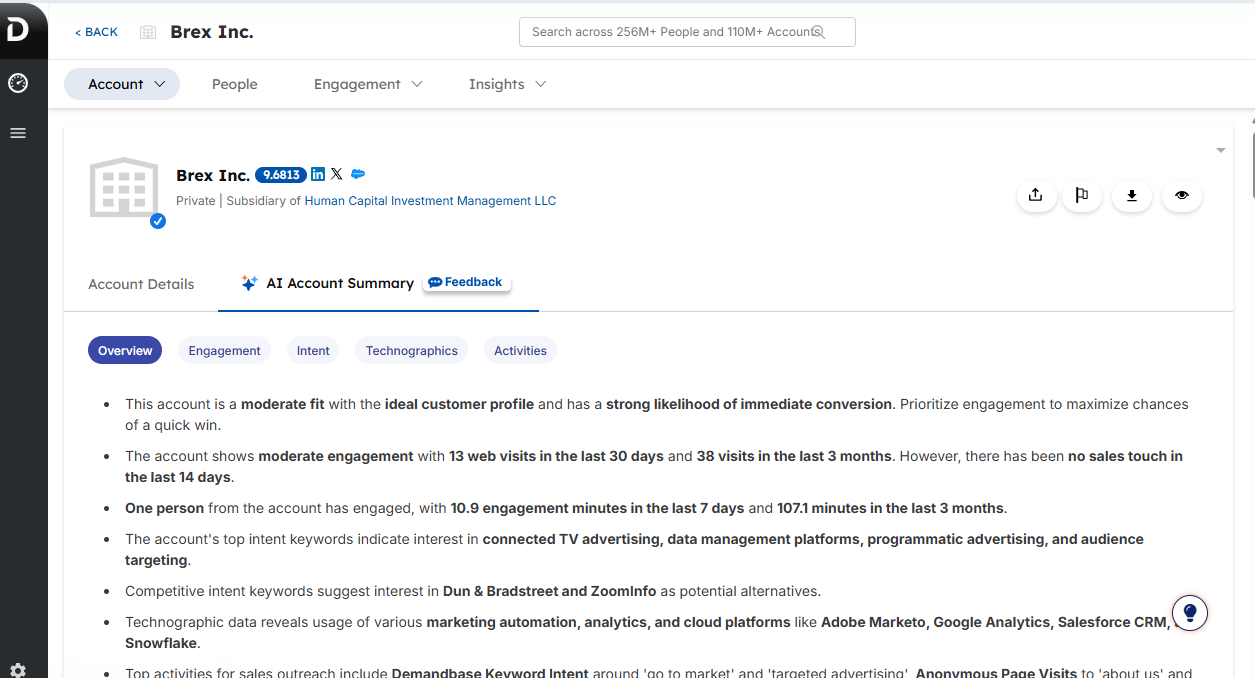Flag the Brex Inc. account
1255x678 pixels.
tap(1081, 196)
